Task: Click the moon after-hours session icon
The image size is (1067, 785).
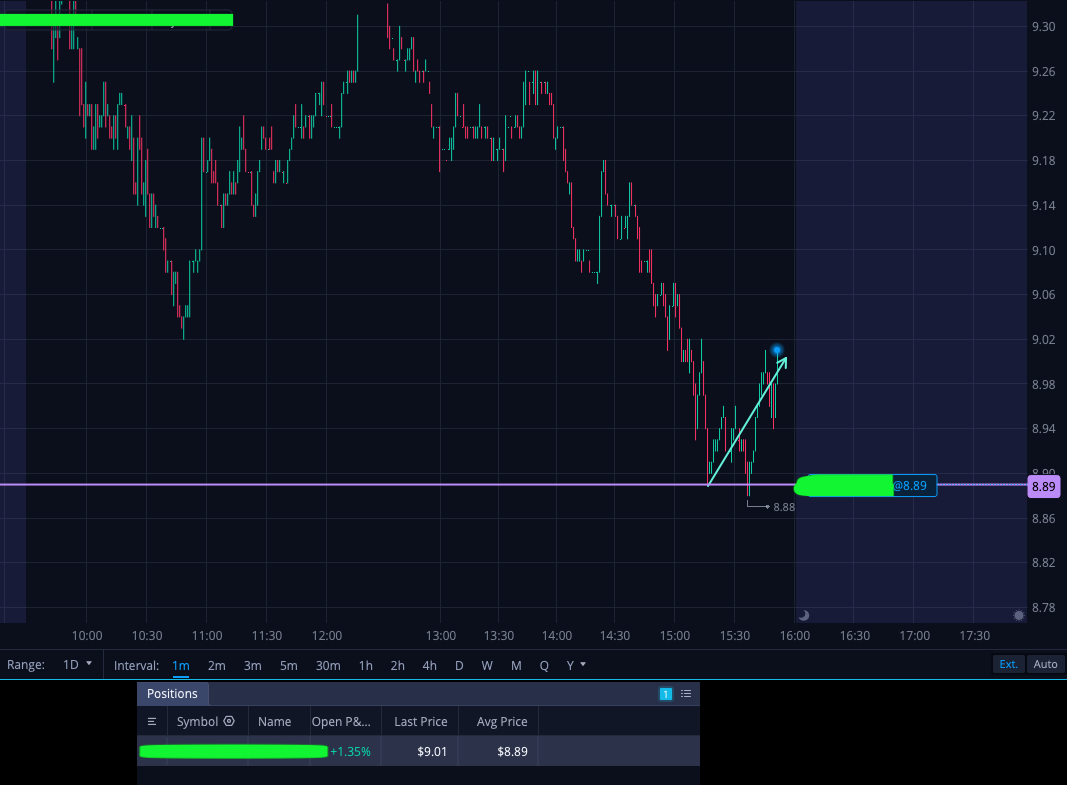Action: (x=804, y=615)
